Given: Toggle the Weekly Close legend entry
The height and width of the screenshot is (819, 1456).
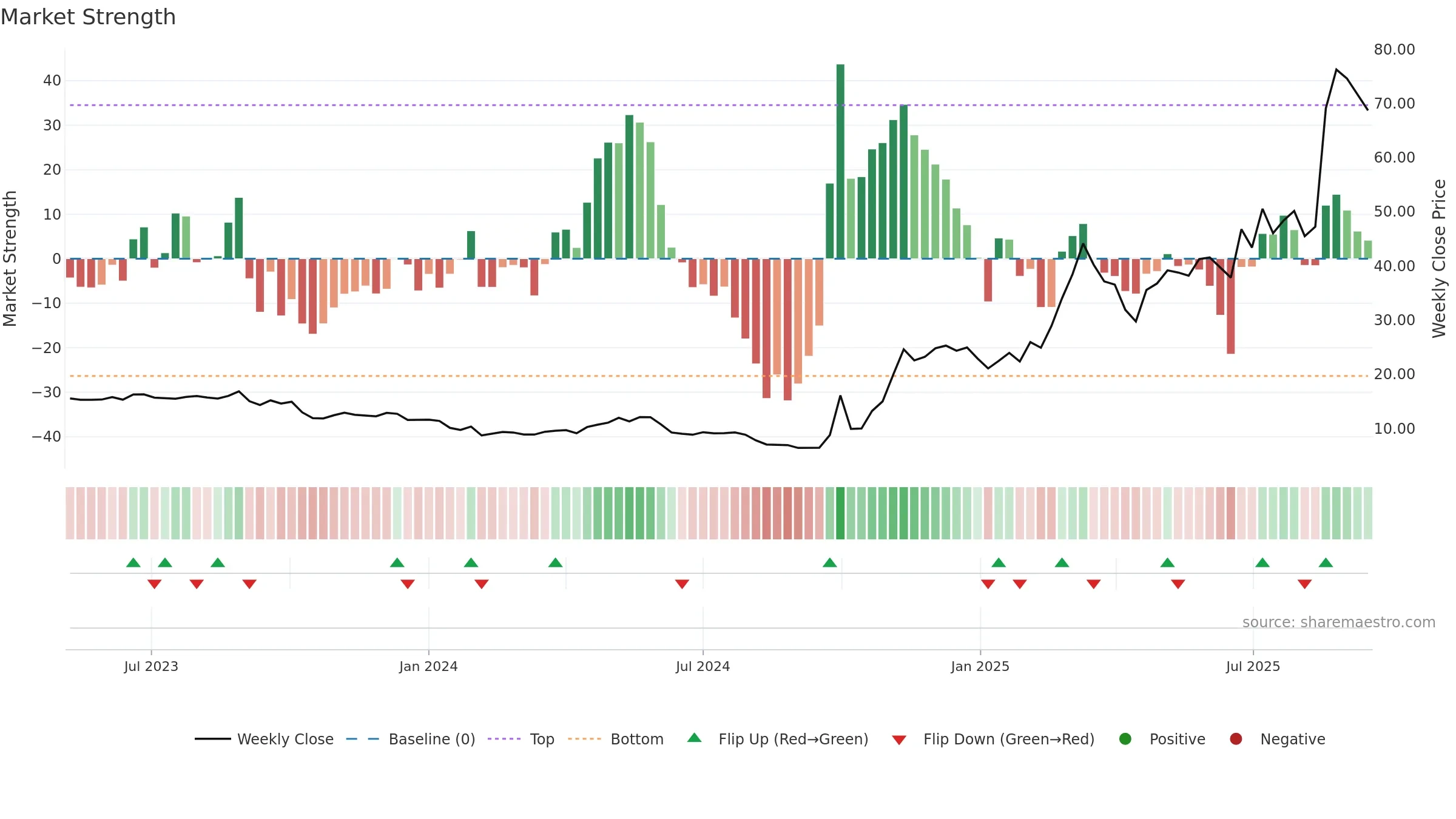Looking at the screenshot, I should (264, 739).
